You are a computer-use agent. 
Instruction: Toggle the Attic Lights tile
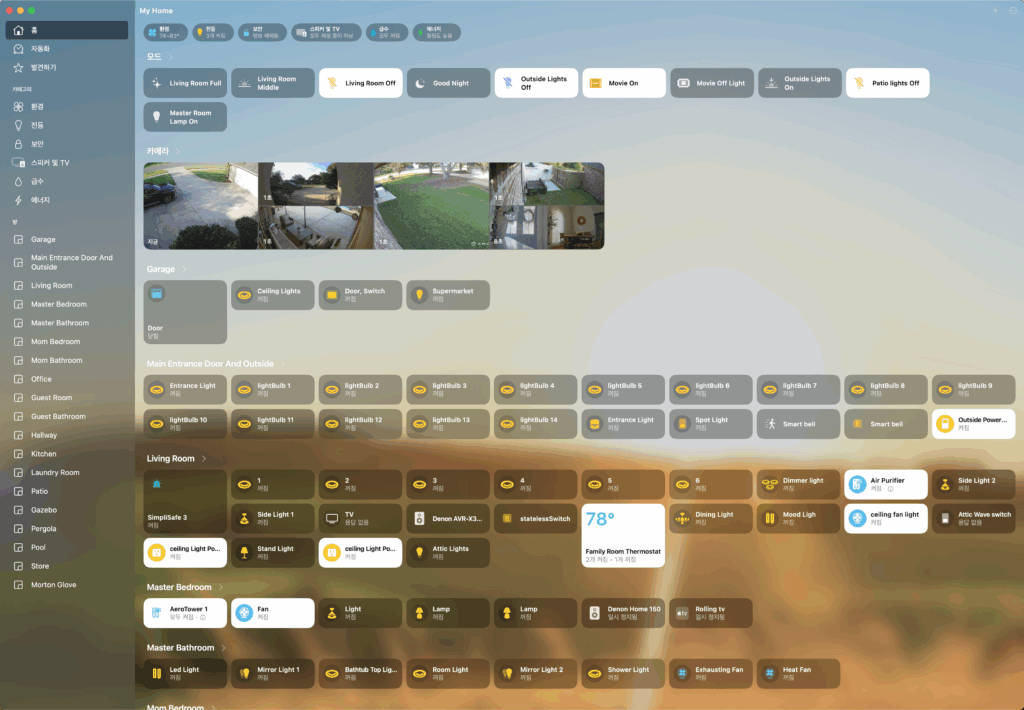448,553
